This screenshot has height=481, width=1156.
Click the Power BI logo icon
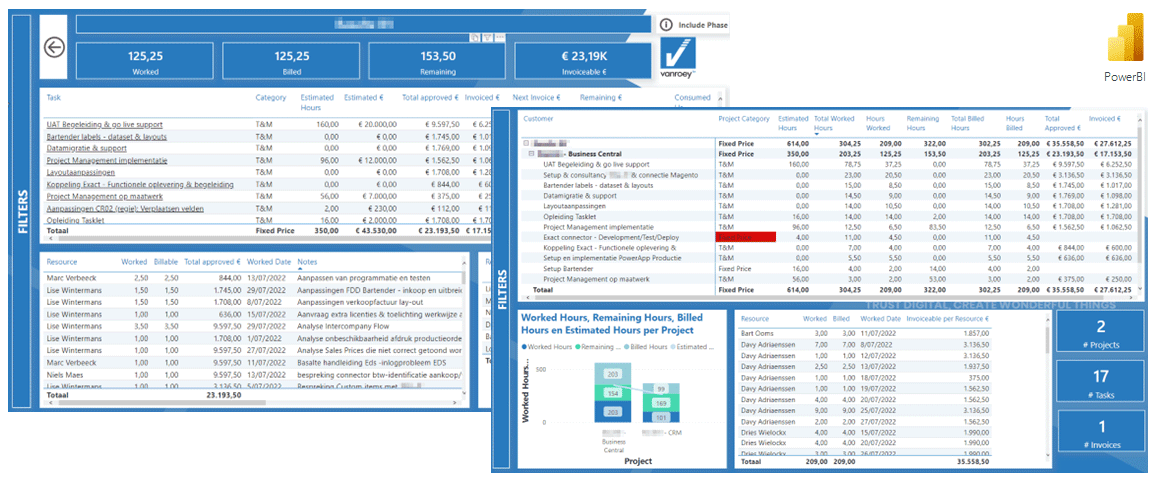click(1126, 39)
